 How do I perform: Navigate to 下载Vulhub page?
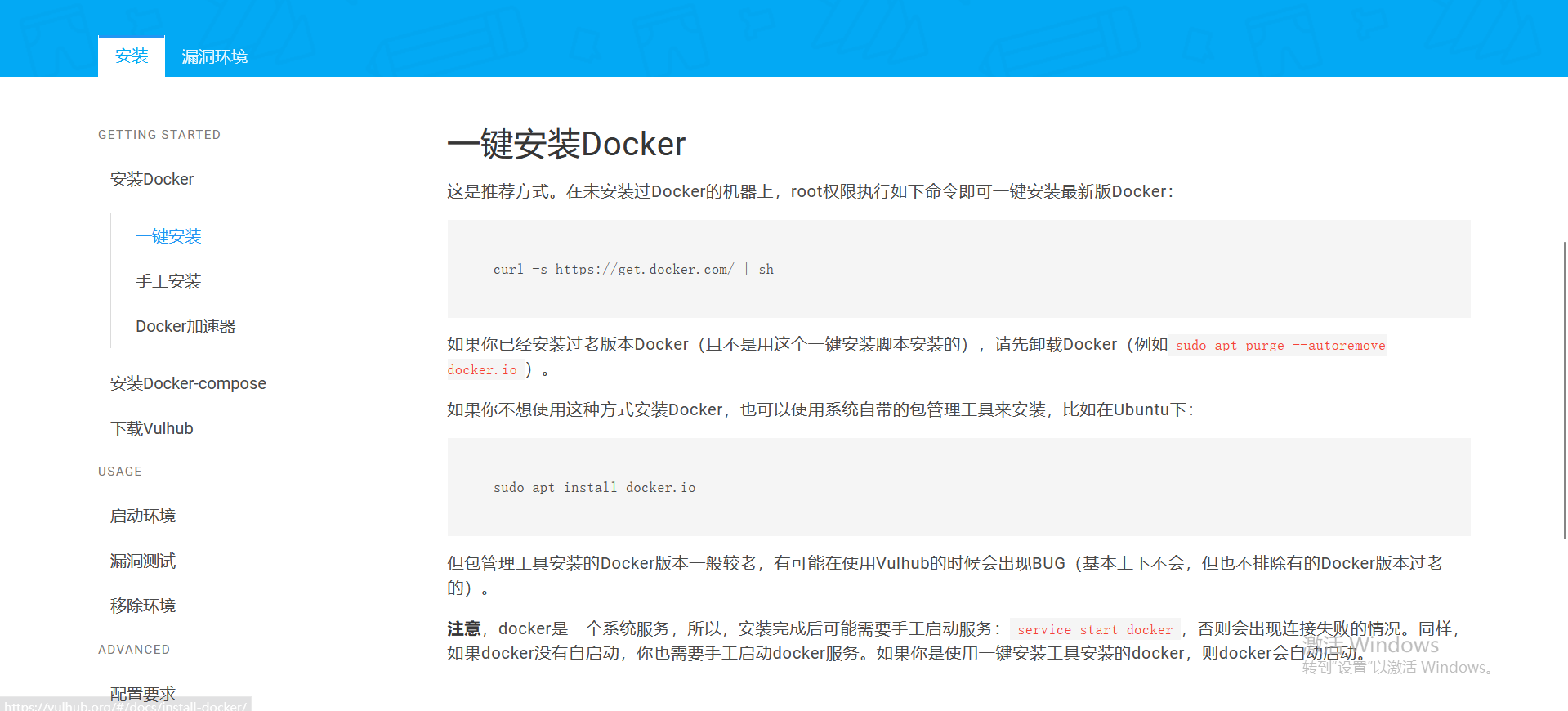[x=152, y=428]
